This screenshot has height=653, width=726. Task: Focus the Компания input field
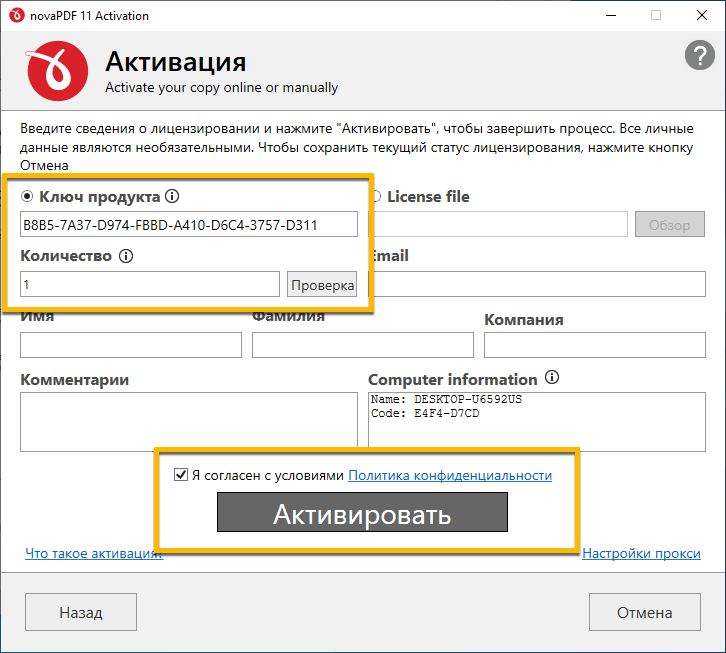(x=595, y=345)
